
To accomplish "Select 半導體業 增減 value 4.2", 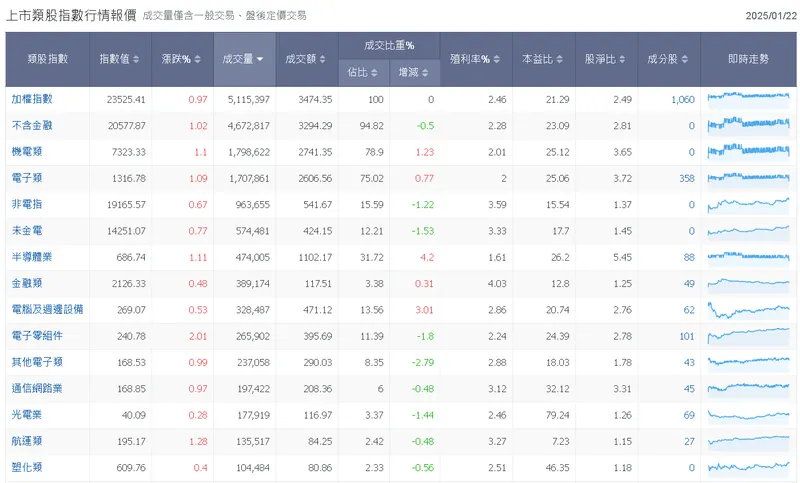I will pos(427,257).
